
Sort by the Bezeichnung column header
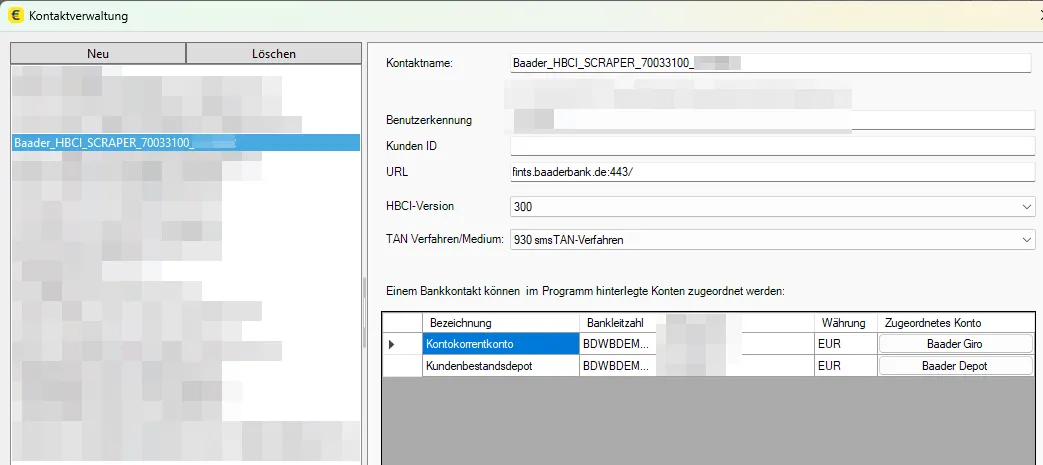(500, 324)
